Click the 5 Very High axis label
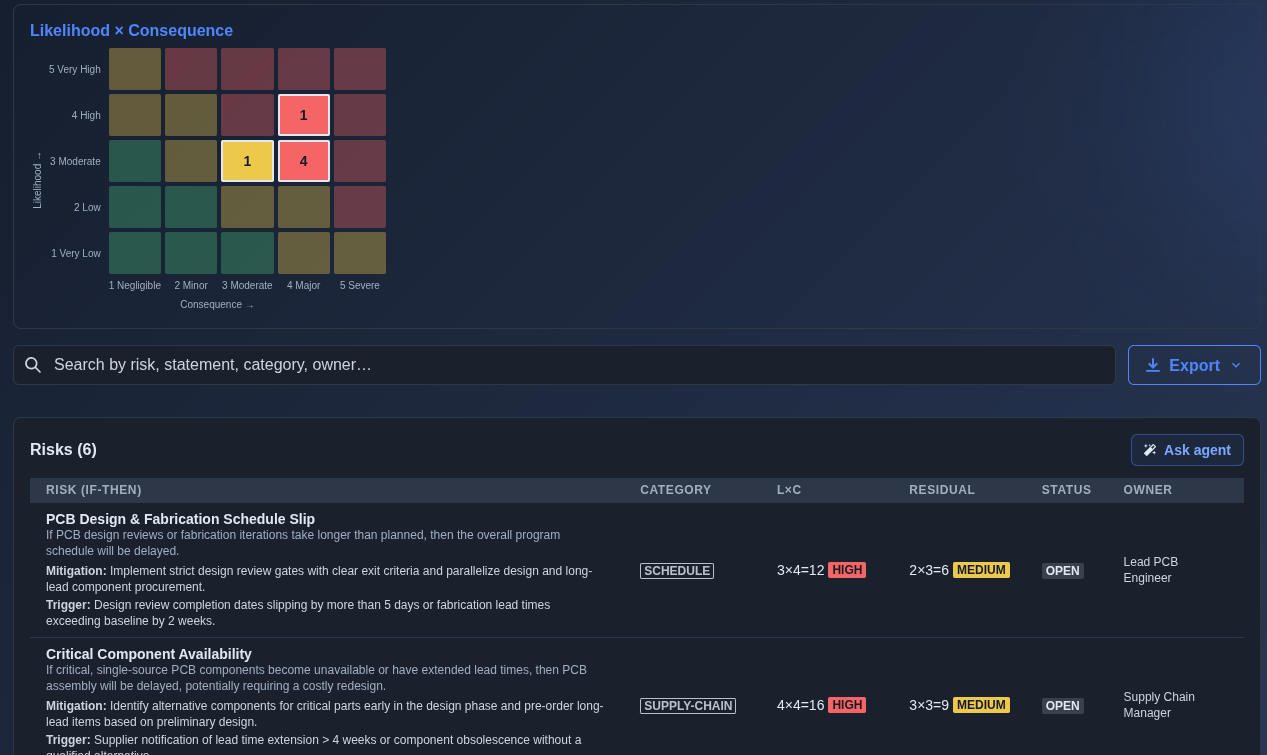The width and height of the screenshot is (1267, 755). pos(75,69)
